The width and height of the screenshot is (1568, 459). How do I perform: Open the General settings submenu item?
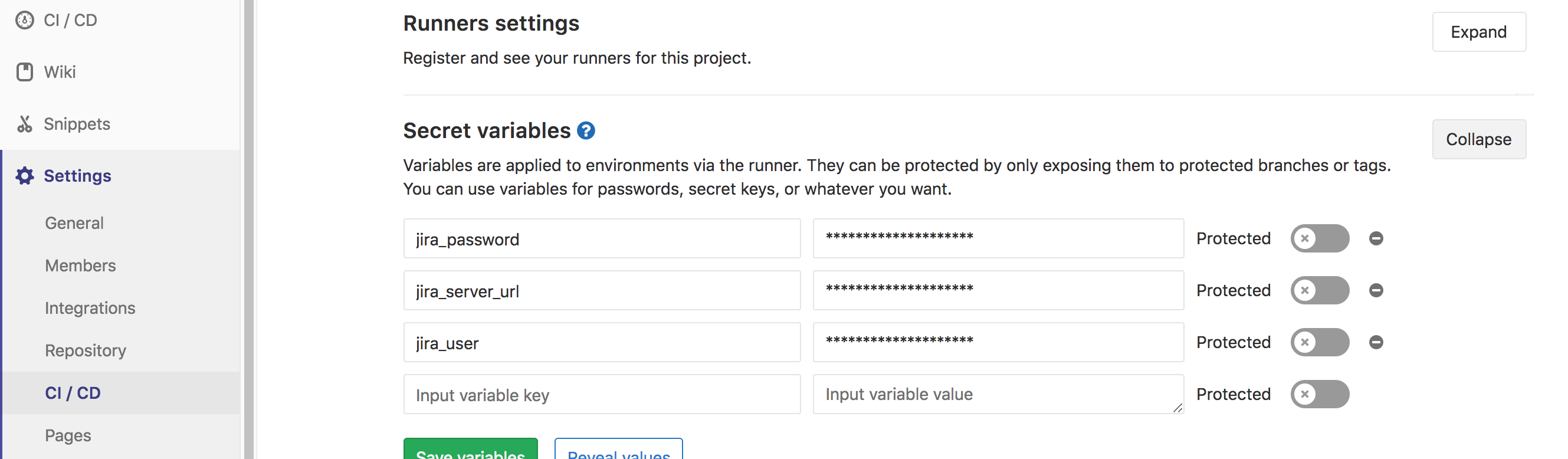[x=74, y=223]
